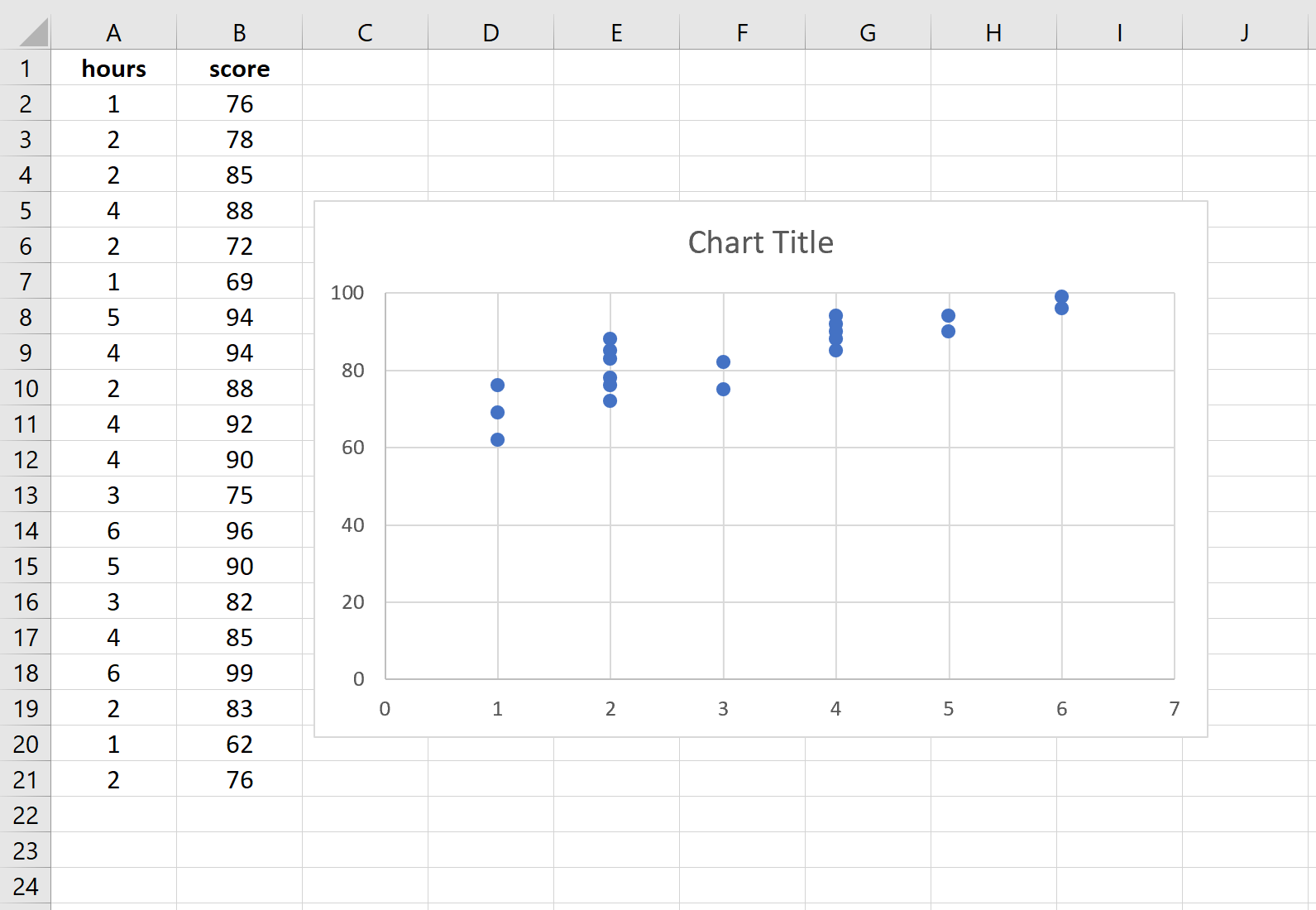The height and width of the screenshot is (910, 1316).
Task: Select the "hours" header cell
Action: pyautogui.click(x=113, y=69)
